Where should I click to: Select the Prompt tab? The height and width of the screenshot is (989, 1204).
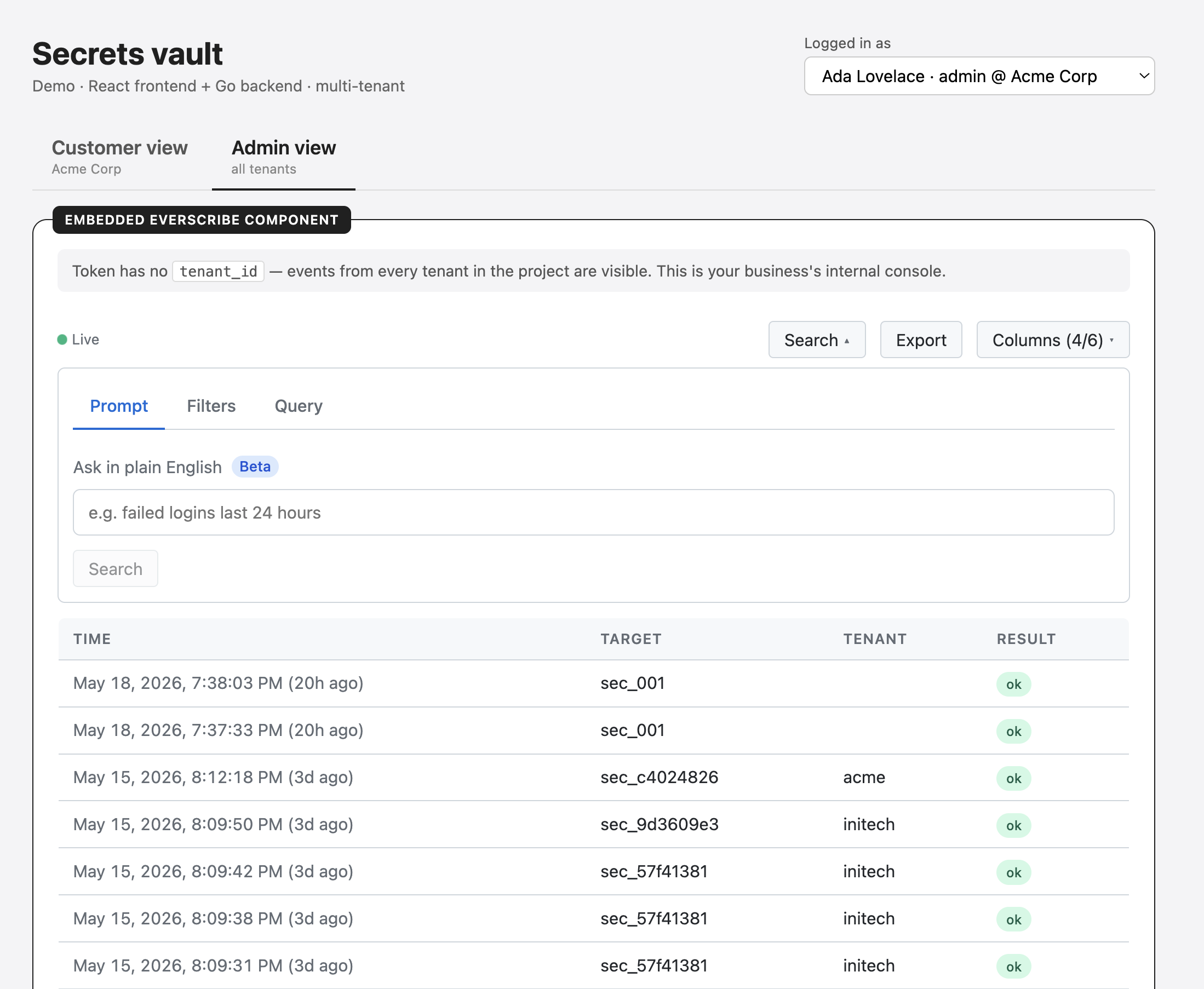tap(119, 406)
